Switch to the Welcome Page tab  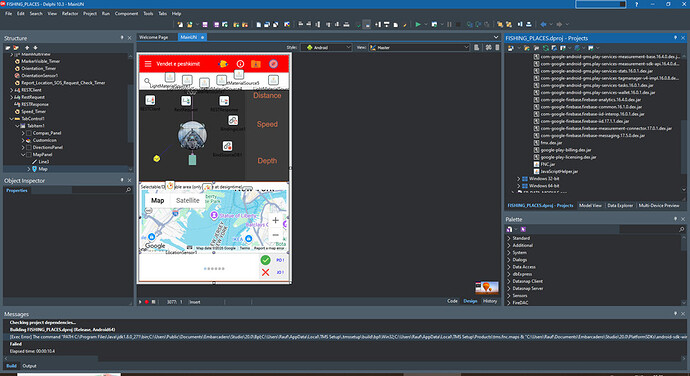click(154, 37)
